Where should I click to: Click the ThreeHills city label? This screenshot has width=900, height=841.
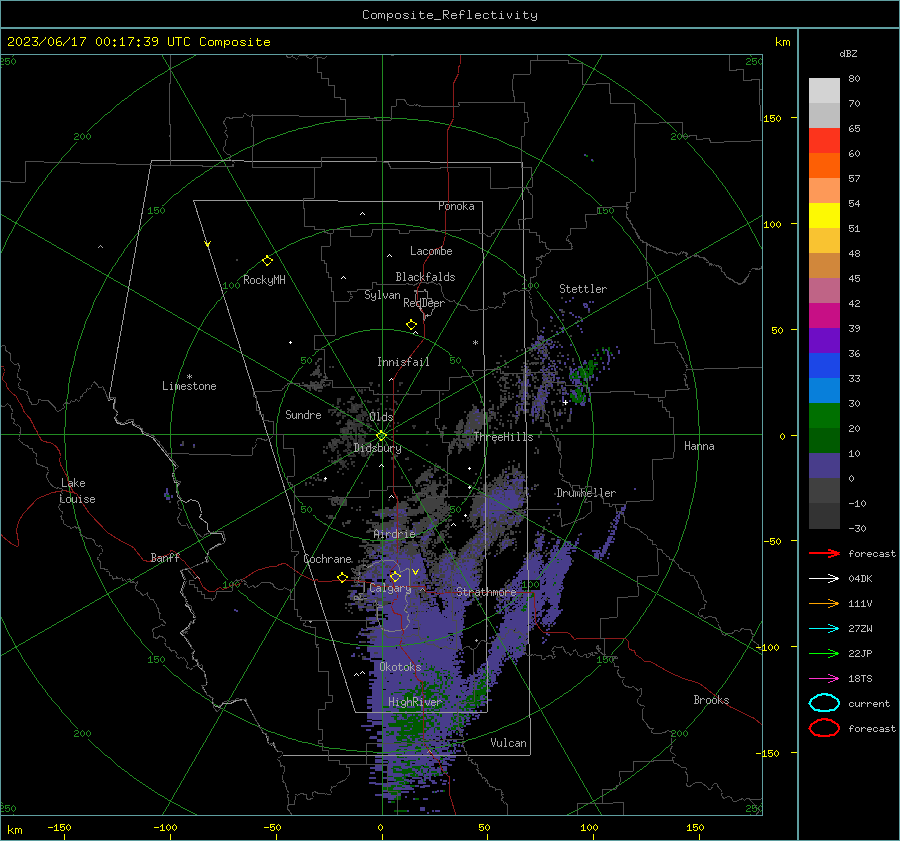pyautogui.click(x=503, y=437)
